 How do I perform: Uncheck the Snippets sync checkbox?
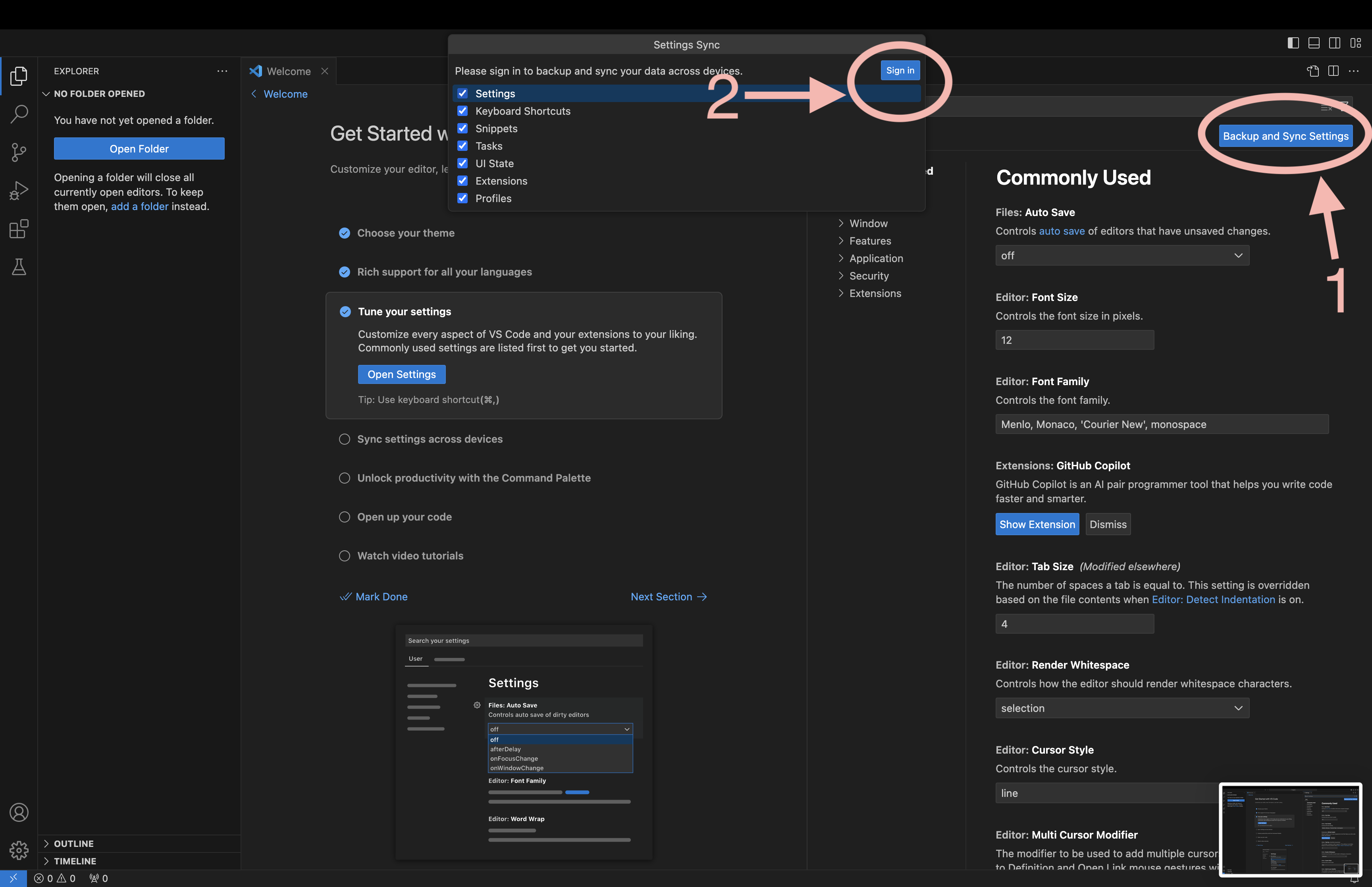462,128
